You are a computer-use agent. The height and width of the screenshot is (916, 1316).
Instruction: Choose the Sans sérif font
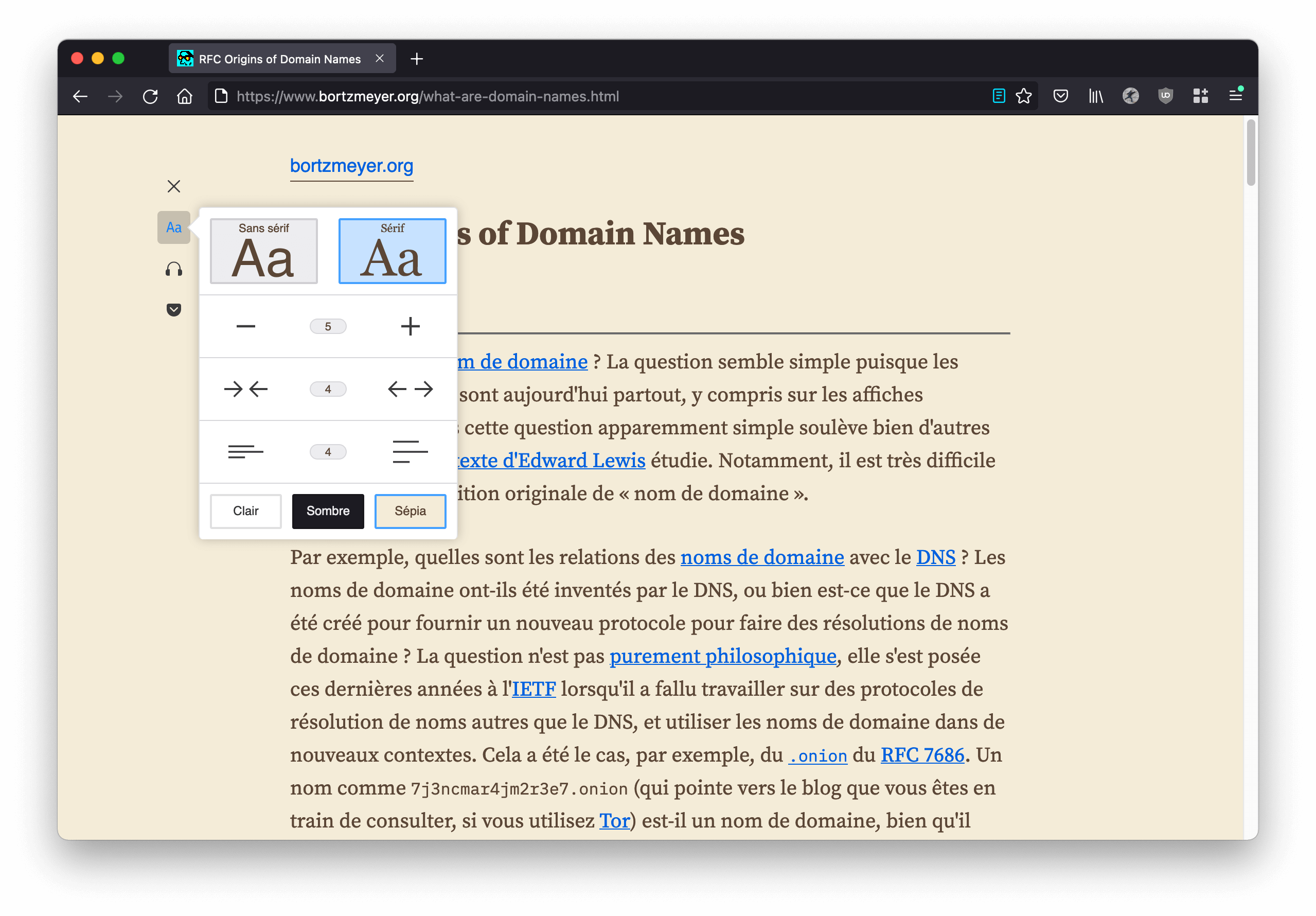263,251
